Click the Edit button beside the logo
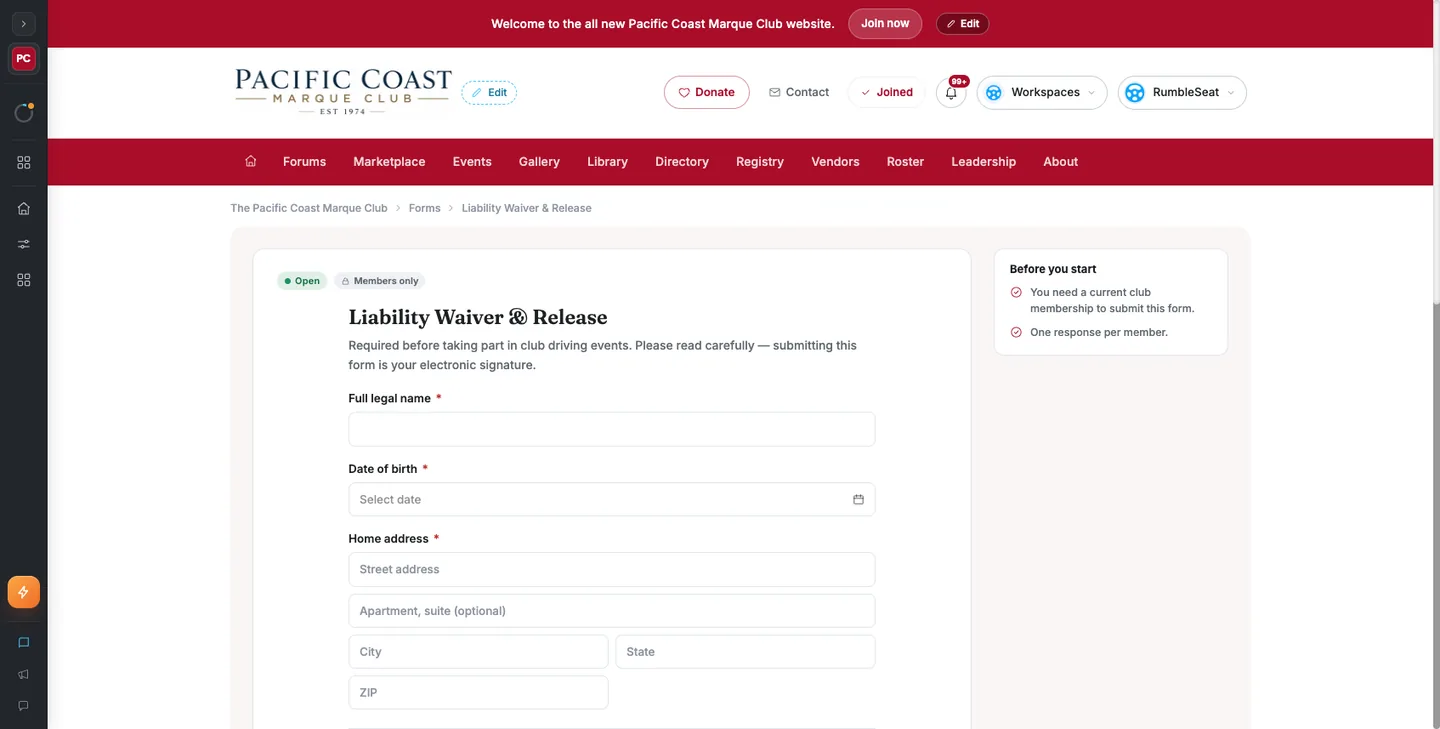 (489, 92)
